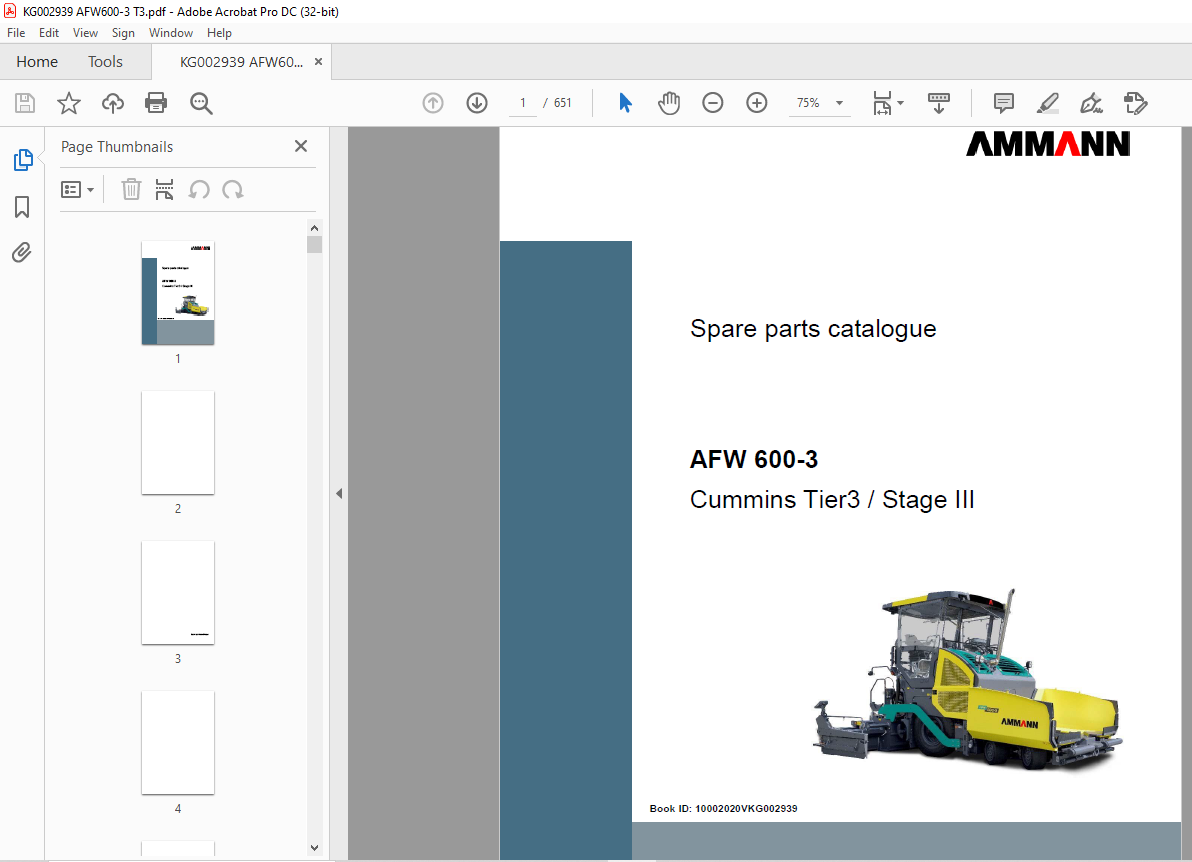Click the Book ID 10002020VKG002939 text
1192x862 pixels.
[x=723, y=809]
